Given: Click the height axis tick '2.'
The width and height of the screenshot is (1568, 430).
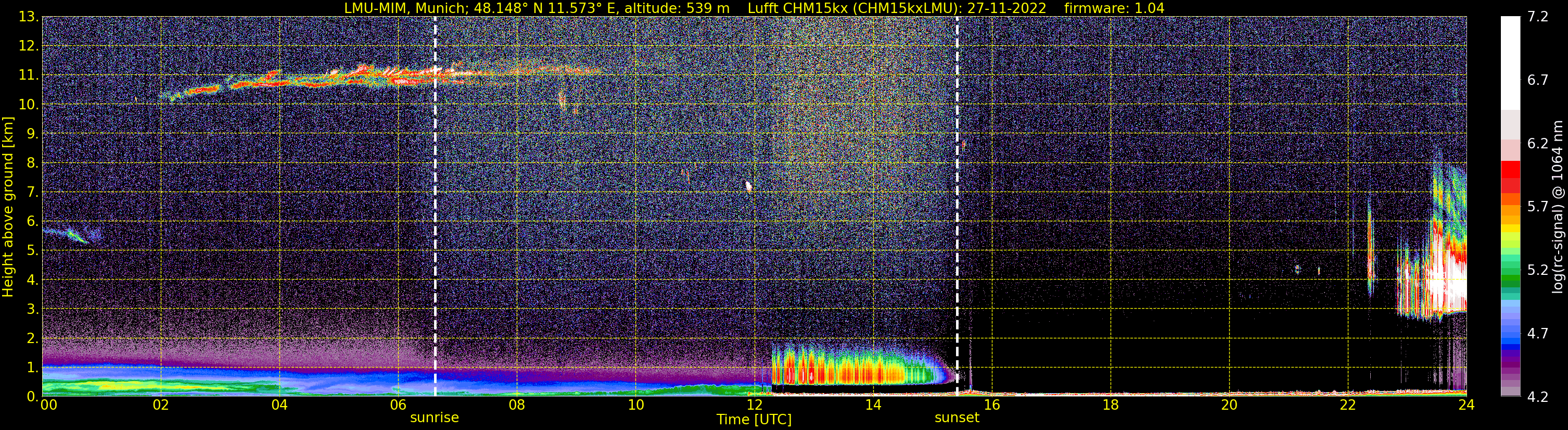Looking at the screenshot, I should point(32,339).
